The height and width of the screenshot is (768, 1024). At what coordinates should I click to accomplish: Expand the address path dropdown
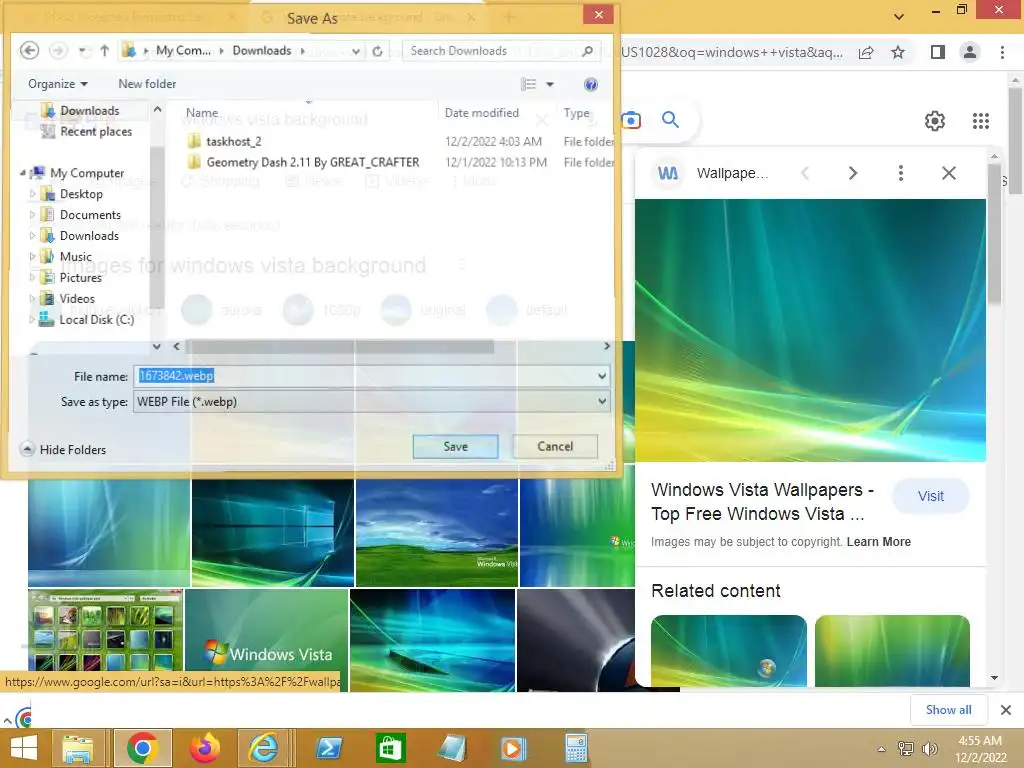point(356,51)
